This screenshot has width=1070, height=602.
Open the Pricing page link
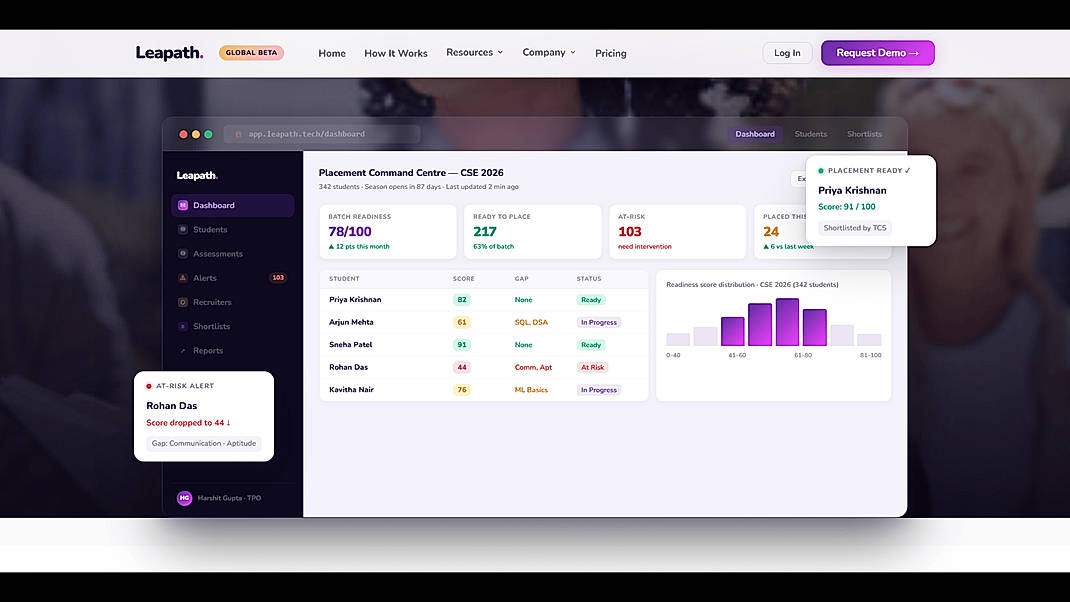click(x=611, y=53)
